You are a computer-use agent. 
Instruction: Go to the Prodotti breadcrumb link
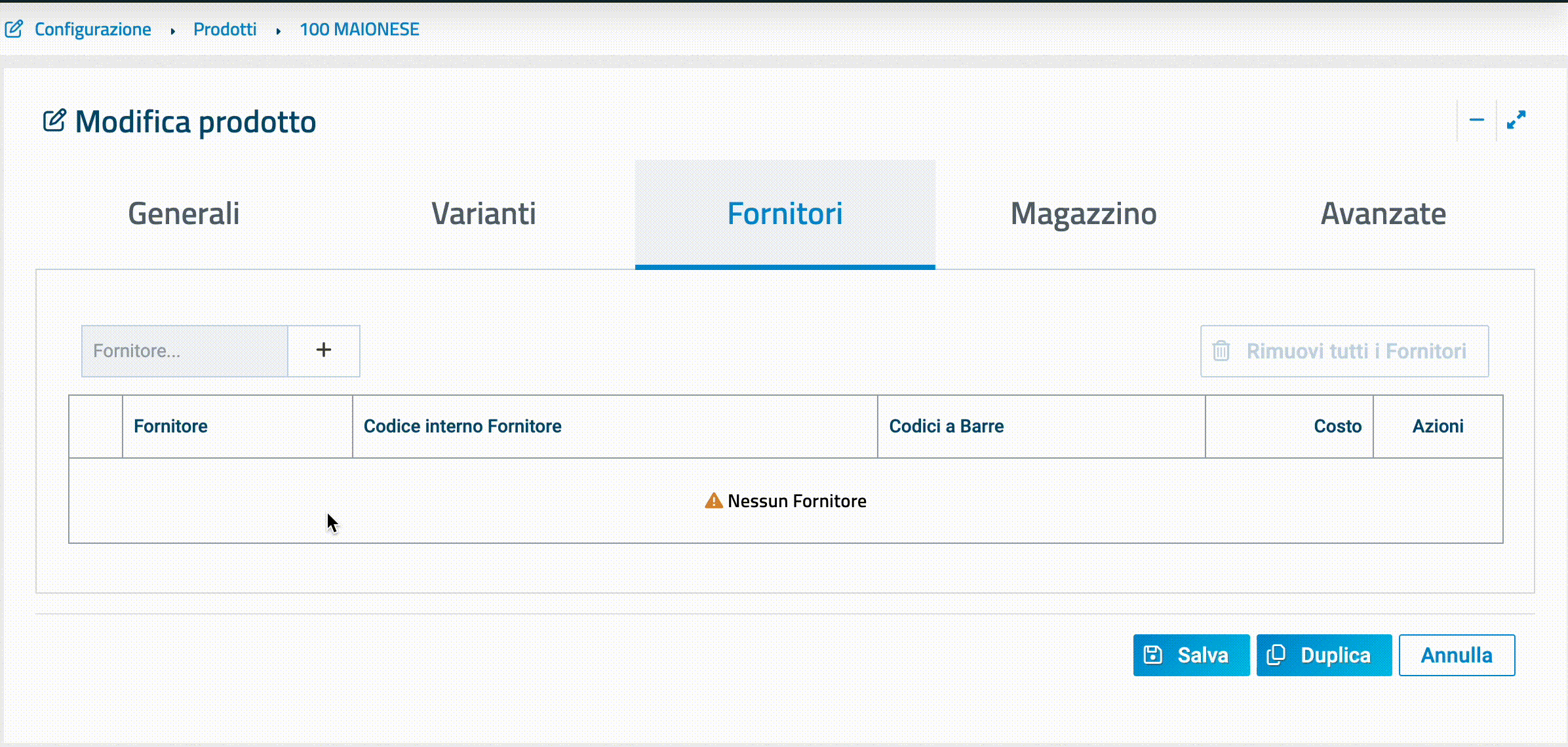[225, 29]
